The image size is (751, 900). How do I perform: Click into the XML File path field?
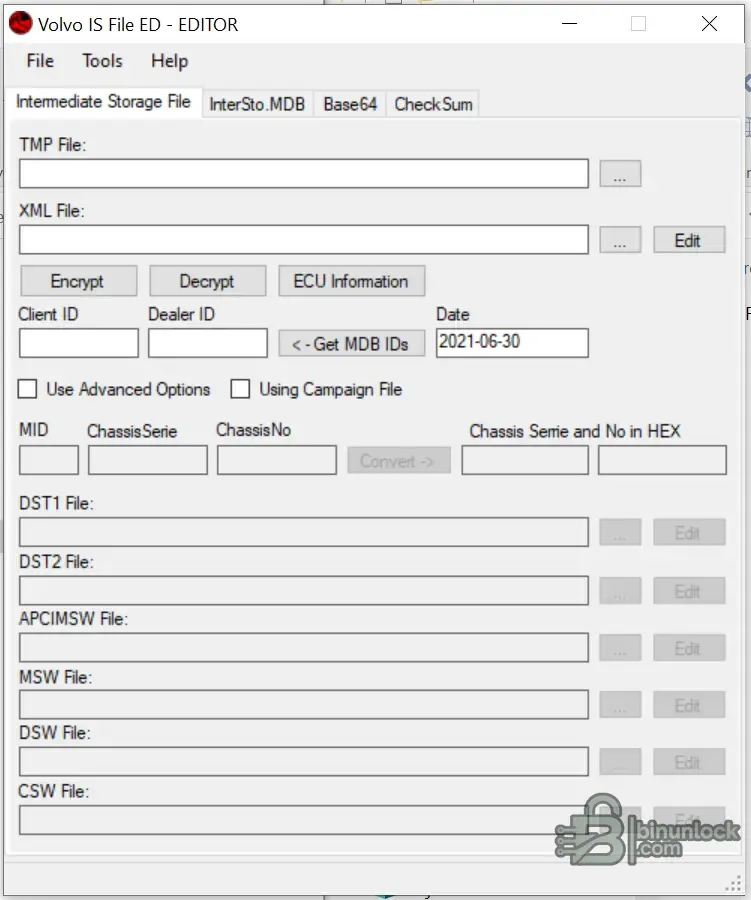tap(304, 239)
